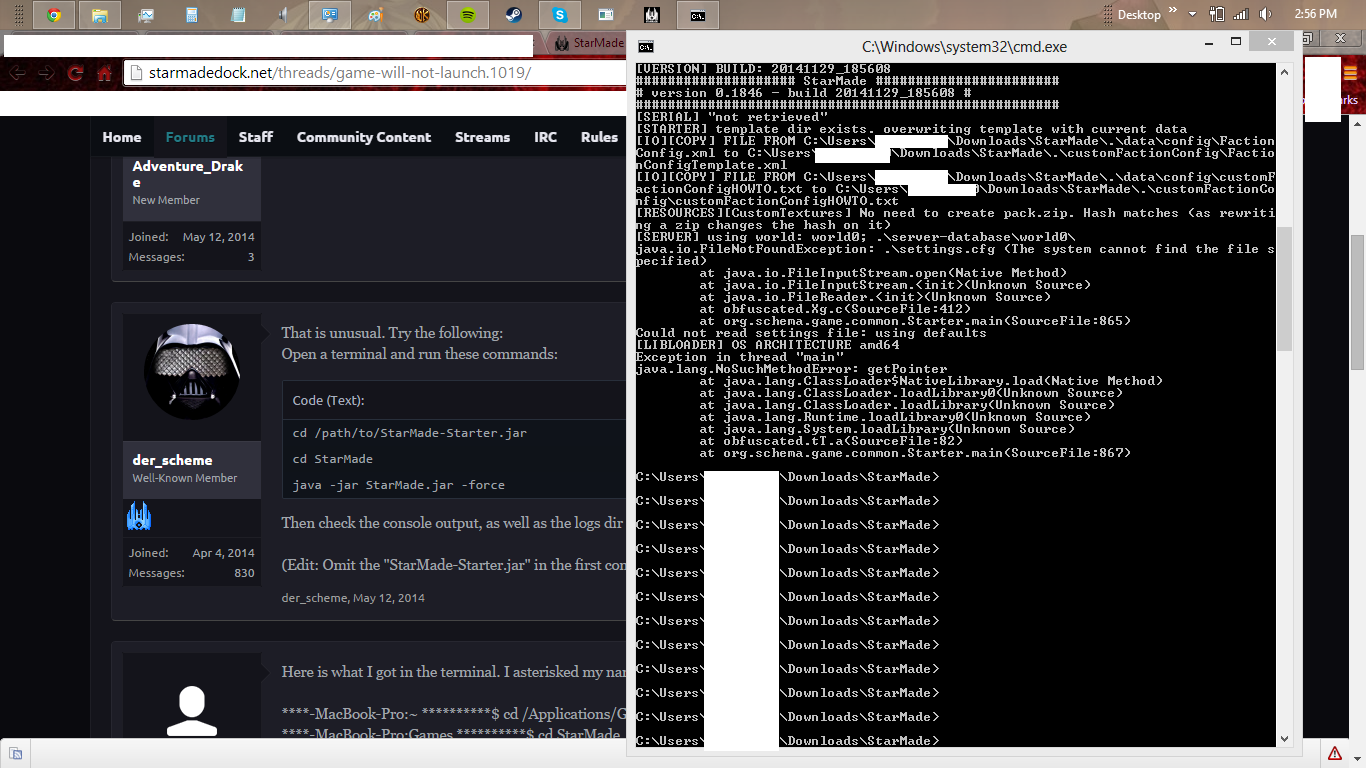1366x768 pixels.
Task: Click der_scheme's Darth Vader avatar
Action: pos(191,372)
